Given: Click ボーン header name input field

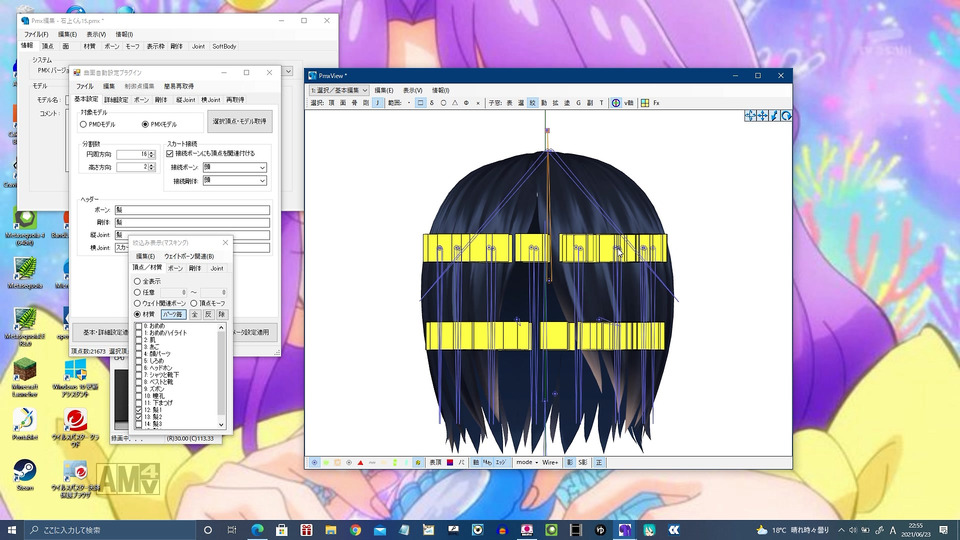Looking at the screenshot, I should click(192, 210).
